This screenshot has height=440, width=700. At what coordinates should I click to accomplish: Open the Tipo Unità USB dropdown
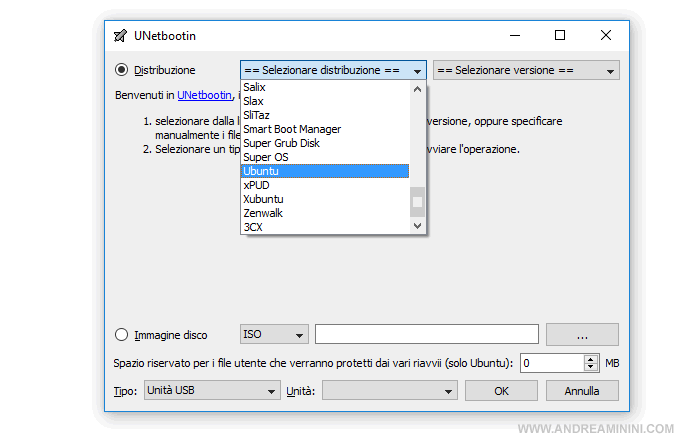[x=212, y=391]
